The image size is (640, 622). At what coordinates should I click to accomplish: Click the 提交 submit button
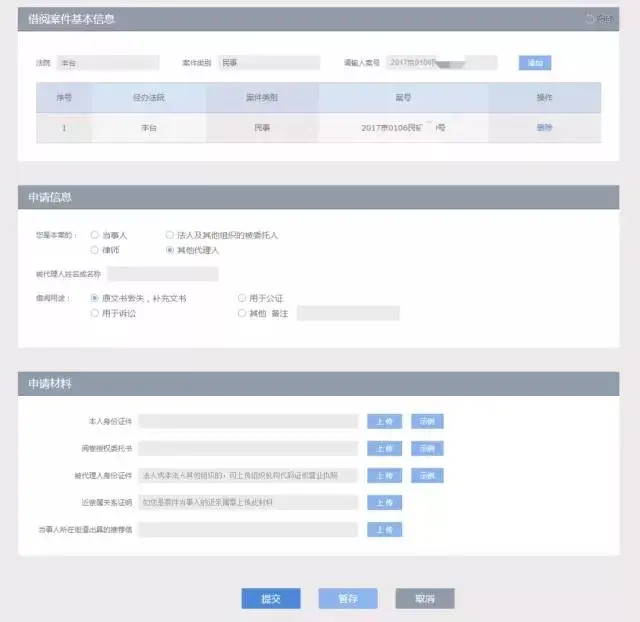click(x=271, y=599)
